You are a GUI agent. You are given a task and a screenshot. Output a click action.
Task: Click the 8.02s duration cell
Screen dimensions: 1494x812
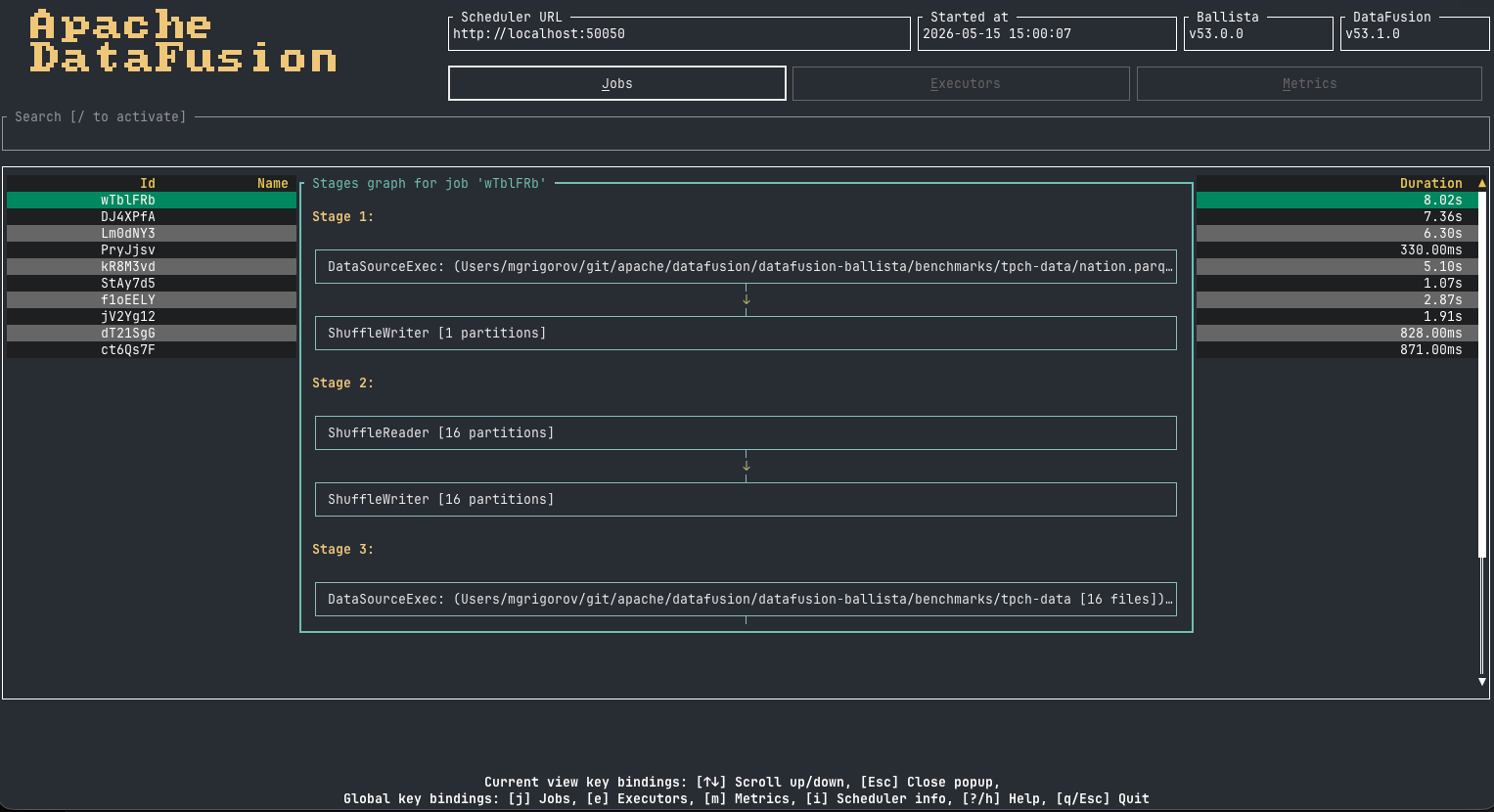click(1443, 200)
